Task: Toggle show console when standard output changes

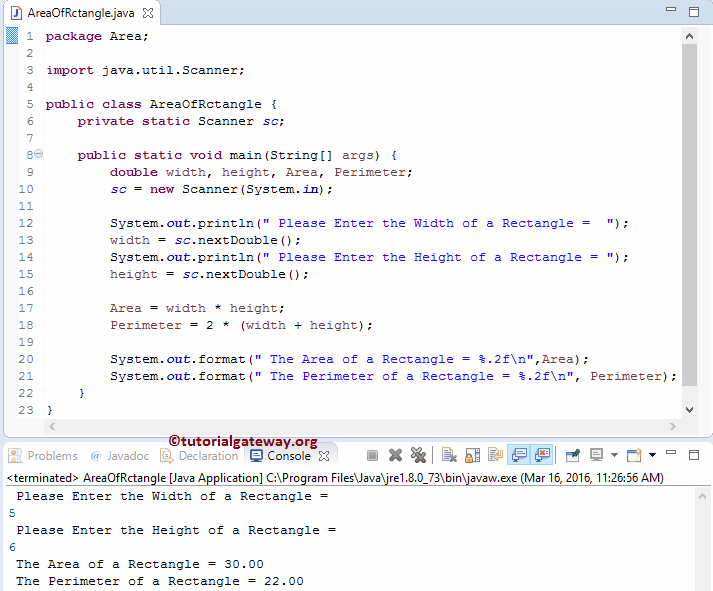Action: [519, 455]
